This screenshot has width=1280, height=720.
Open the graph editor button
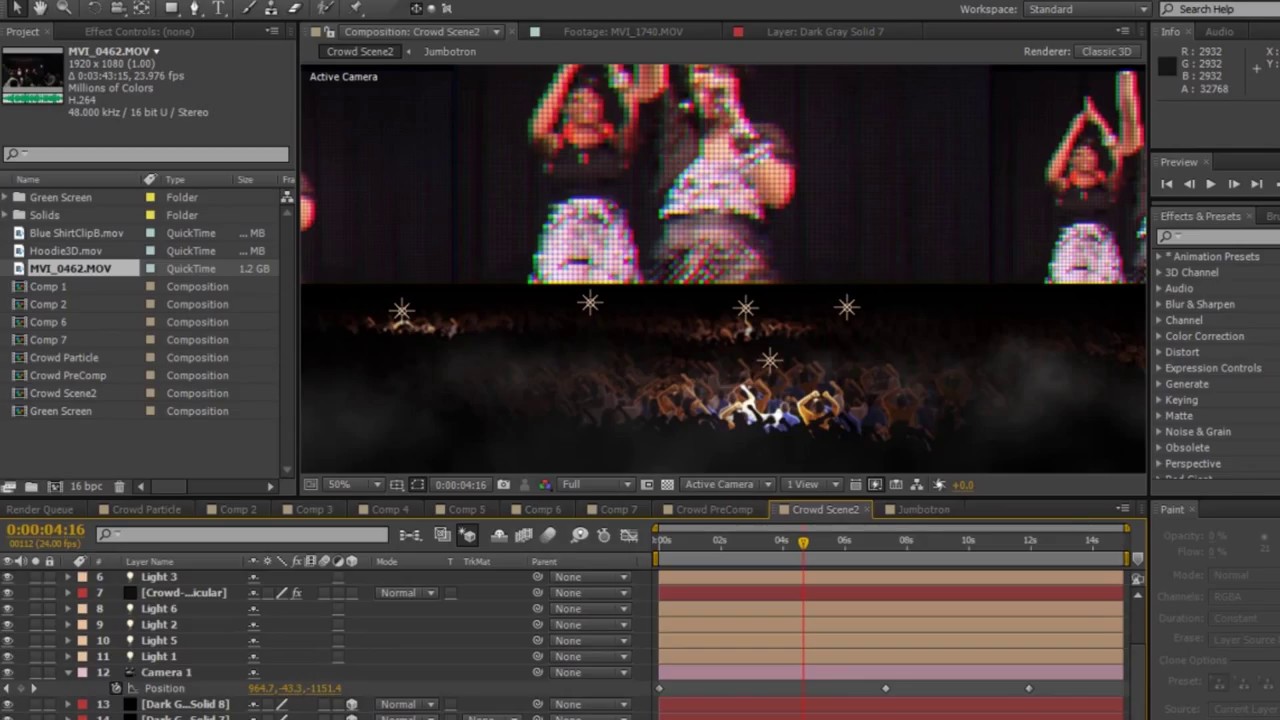629,536
